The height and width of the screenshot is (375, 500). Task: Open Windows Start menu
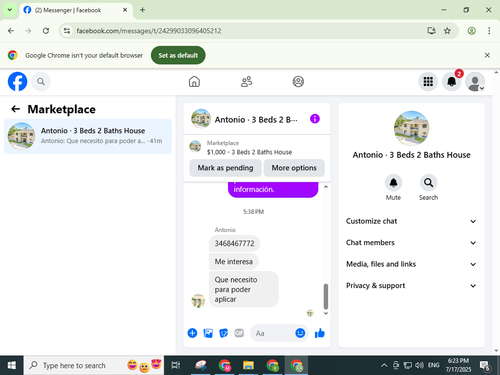coord(12,365)
